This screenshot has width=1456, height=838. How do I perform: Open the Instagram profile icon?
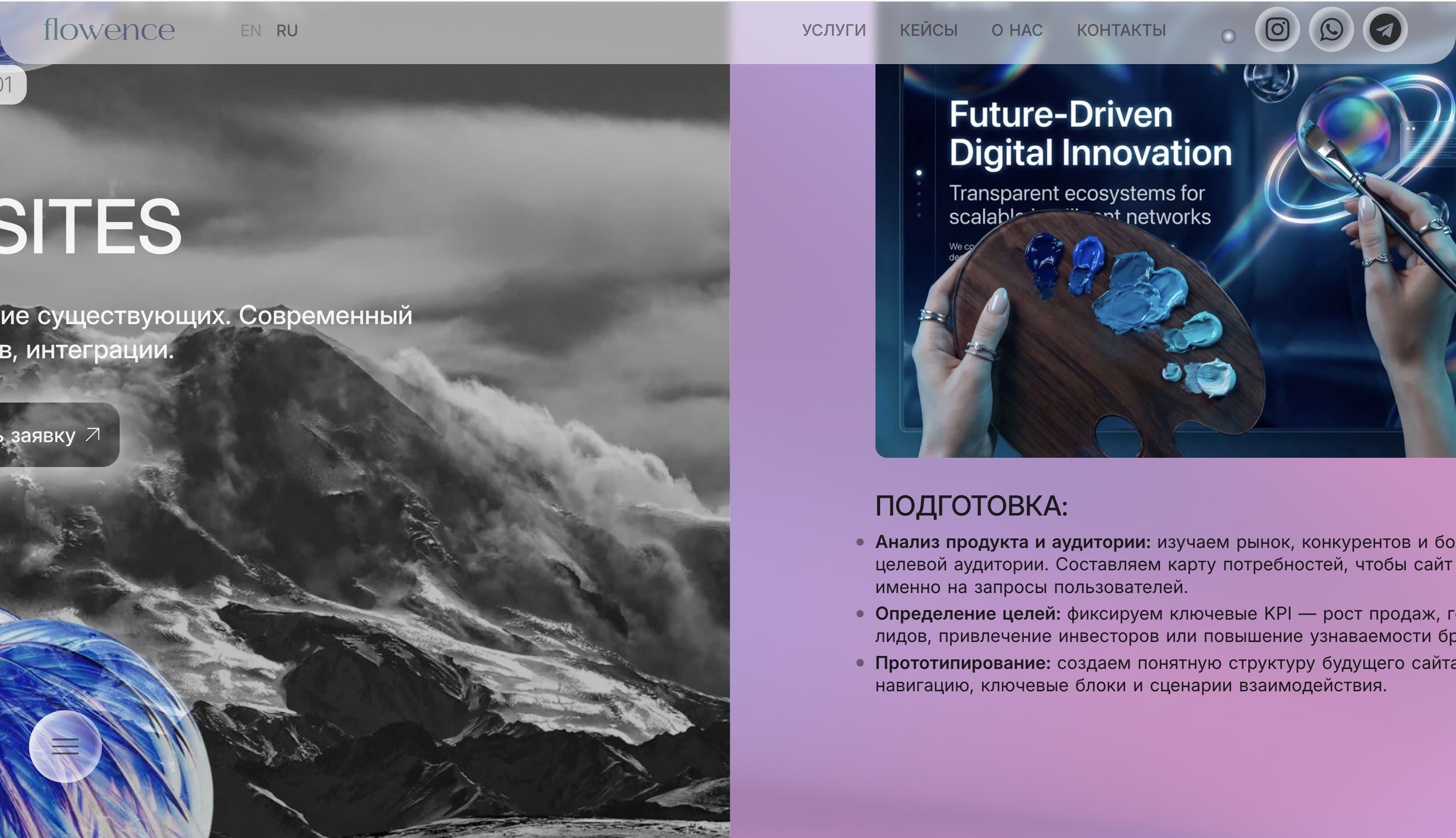[x=1277, y=30]
